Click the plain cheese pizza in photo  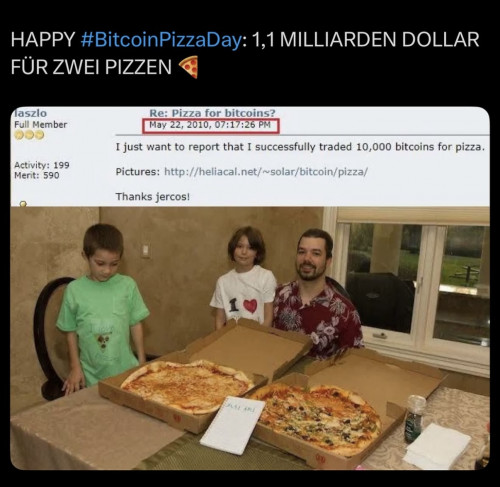[x=187, y=386]
